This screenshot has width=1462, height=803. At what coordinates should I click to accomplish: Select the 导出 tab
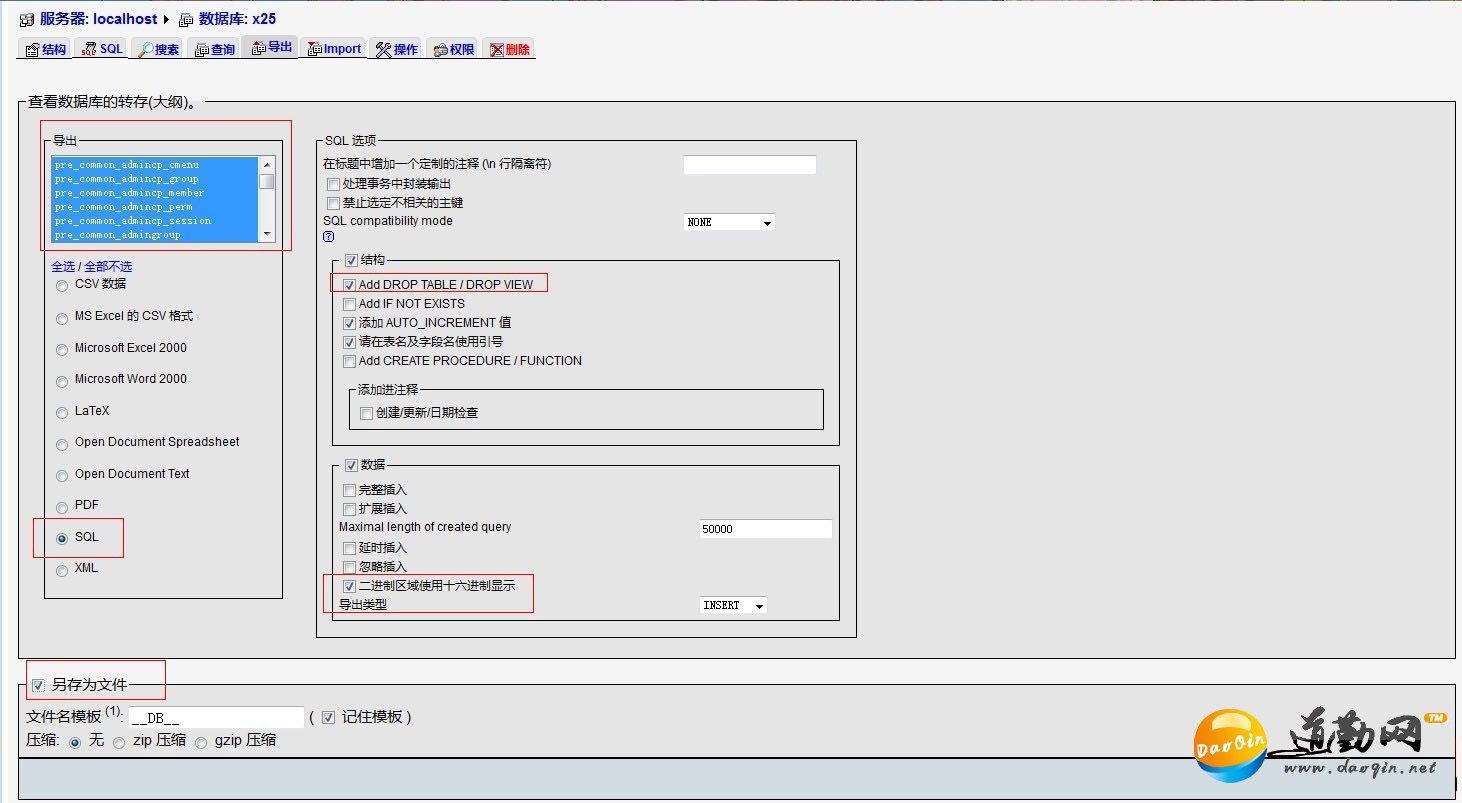[271, 47]
